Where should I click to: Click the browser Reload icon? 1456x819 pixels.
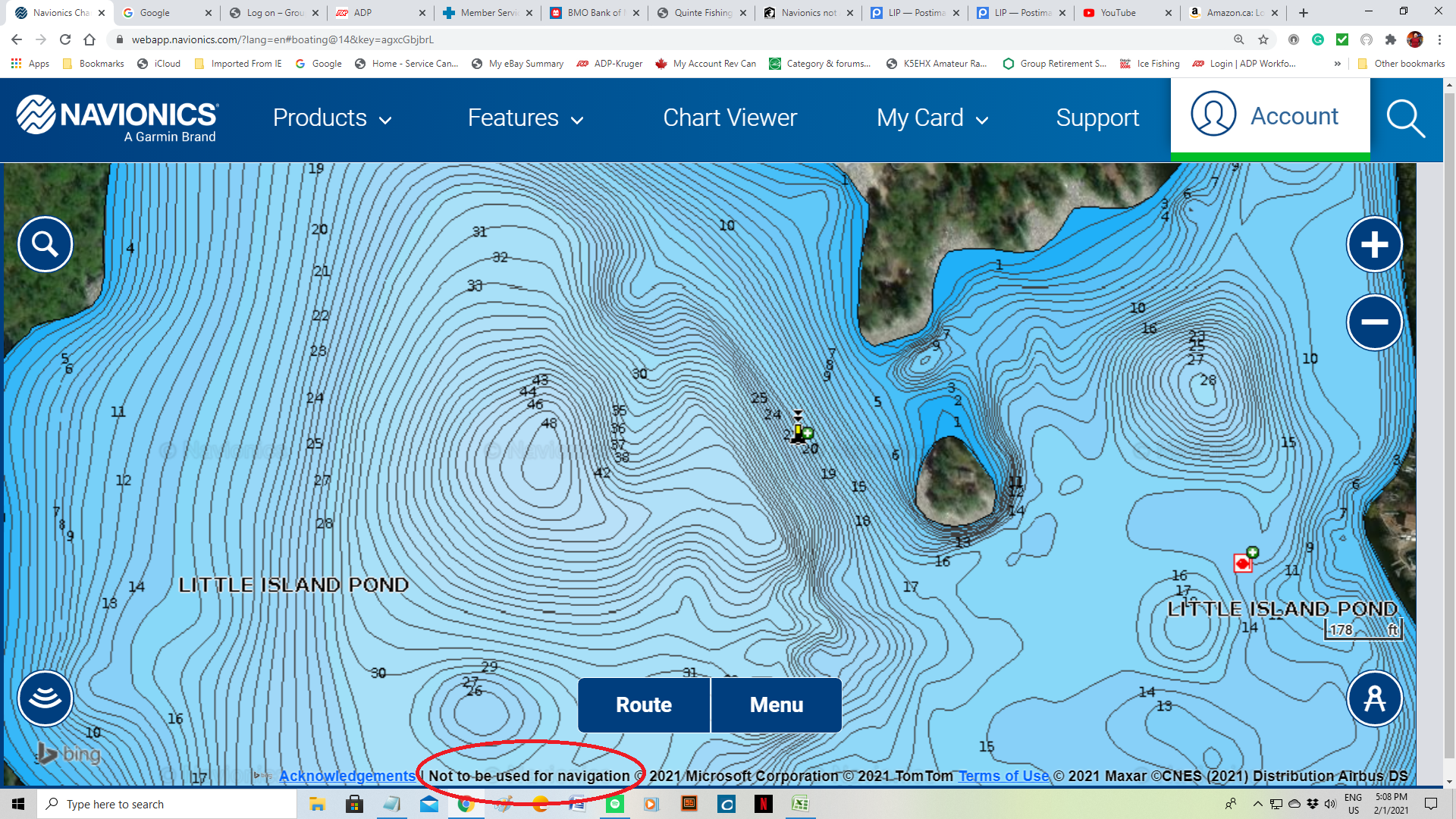click(x=65, y=39)
